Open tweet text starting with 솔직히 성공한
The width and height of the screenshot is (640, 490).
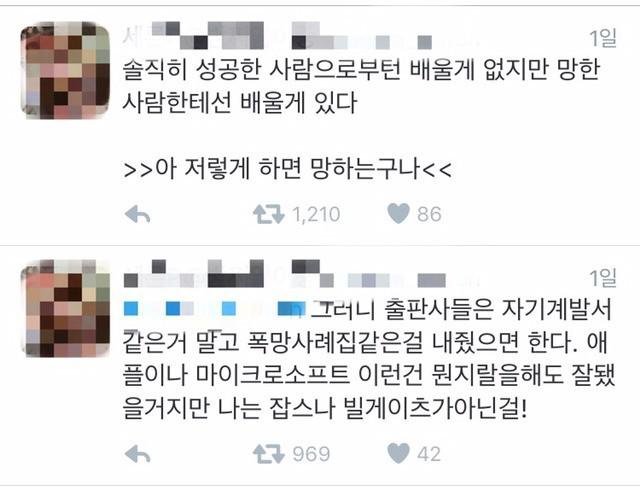point(362,86)
